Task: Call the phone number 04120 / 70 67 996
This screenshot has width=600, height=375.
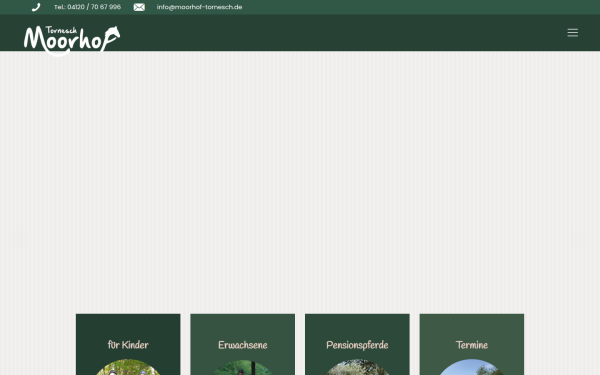Action: point(88,7)
